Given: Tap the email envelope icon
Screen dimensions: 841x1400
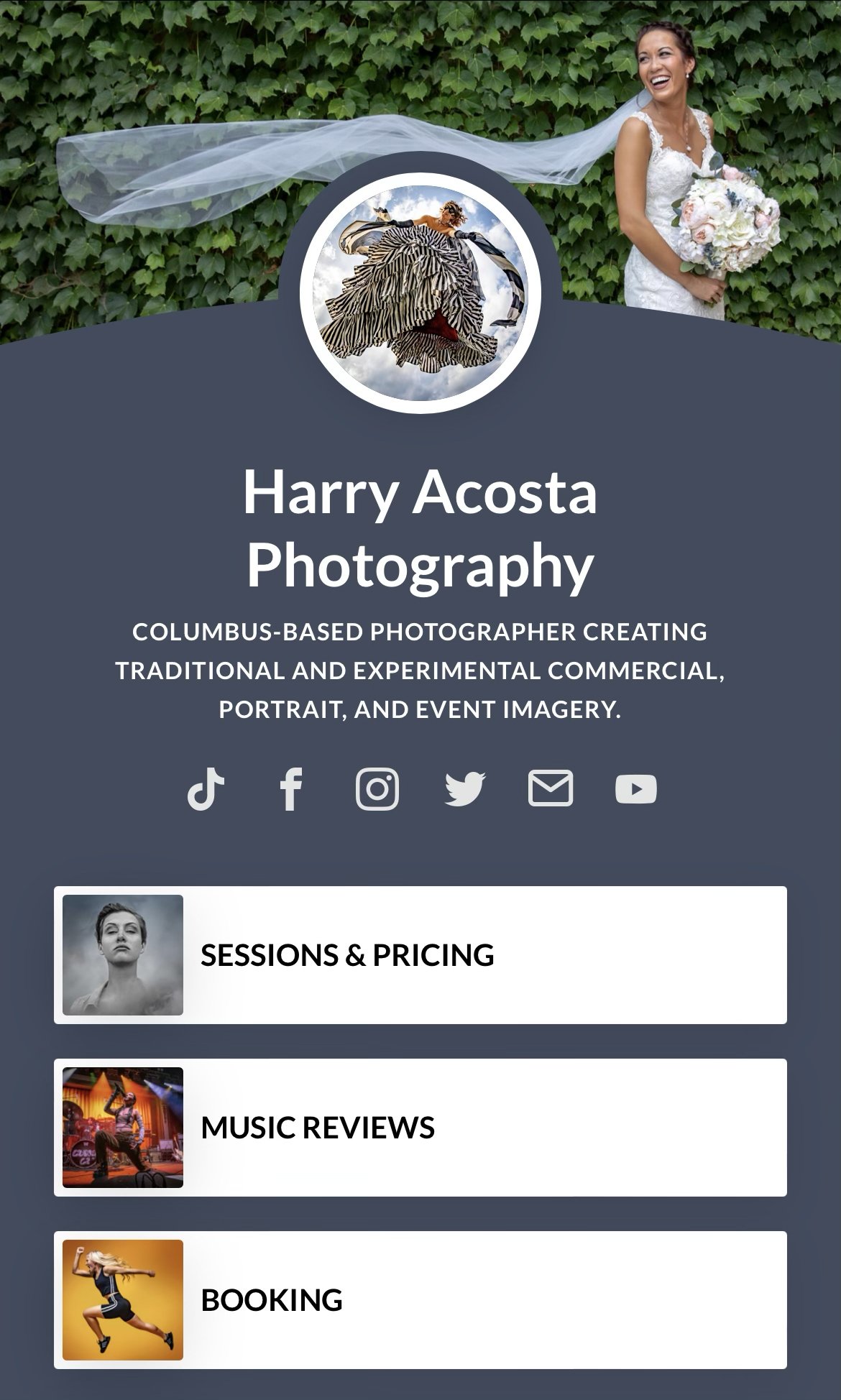Looking at the screenshot, I should (551, 788).
